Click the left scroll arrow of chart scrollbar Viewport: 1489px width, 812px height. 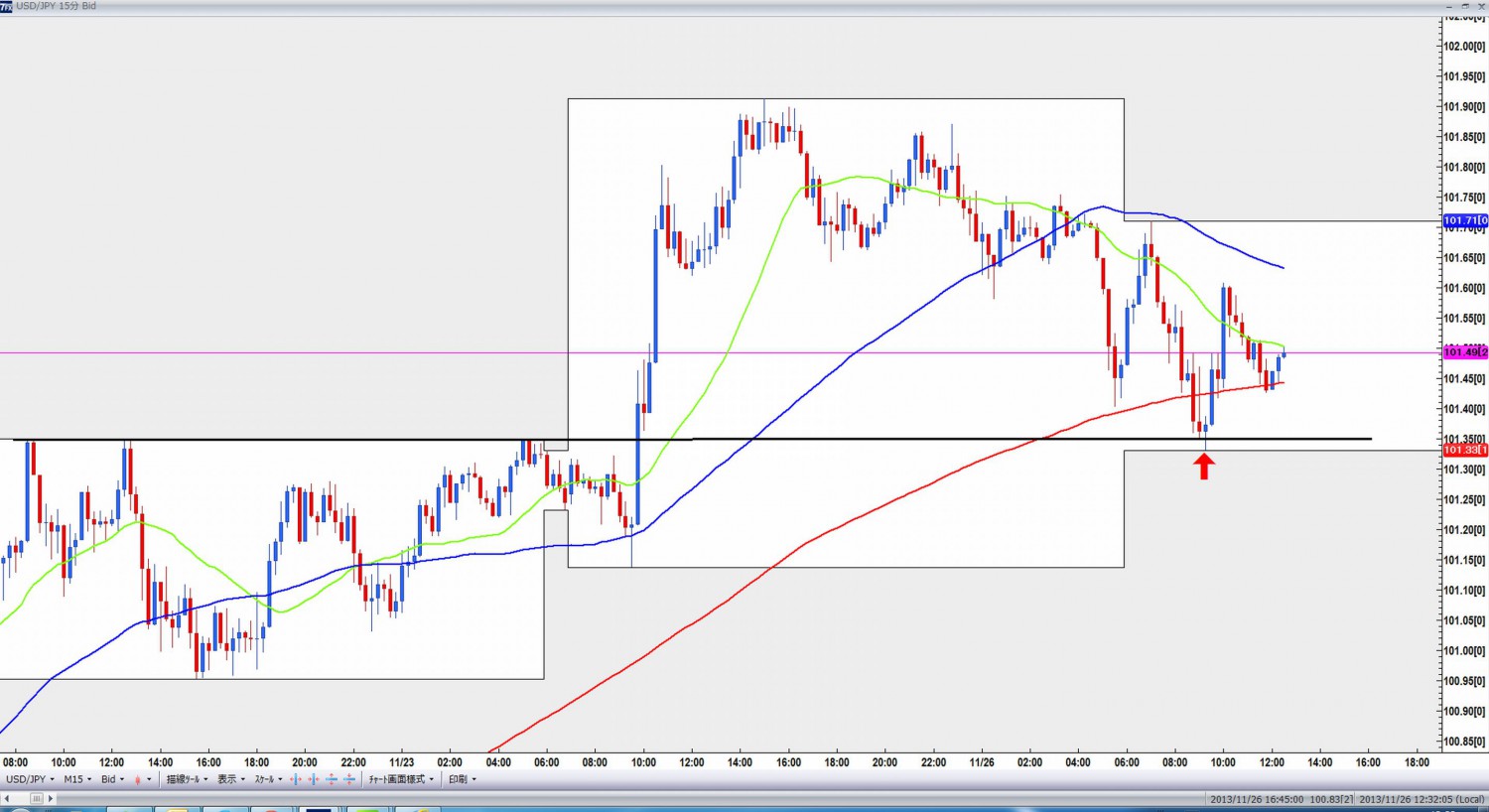pos(6,798)
